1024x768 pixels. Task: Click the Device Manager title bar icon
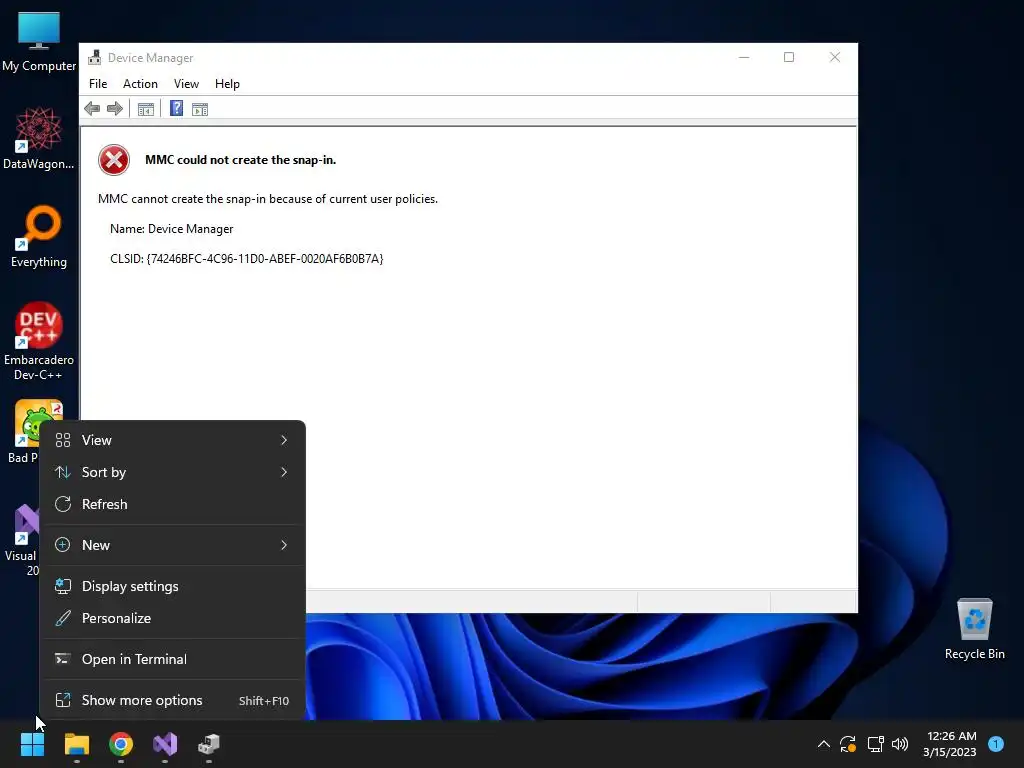click(95, 57)
